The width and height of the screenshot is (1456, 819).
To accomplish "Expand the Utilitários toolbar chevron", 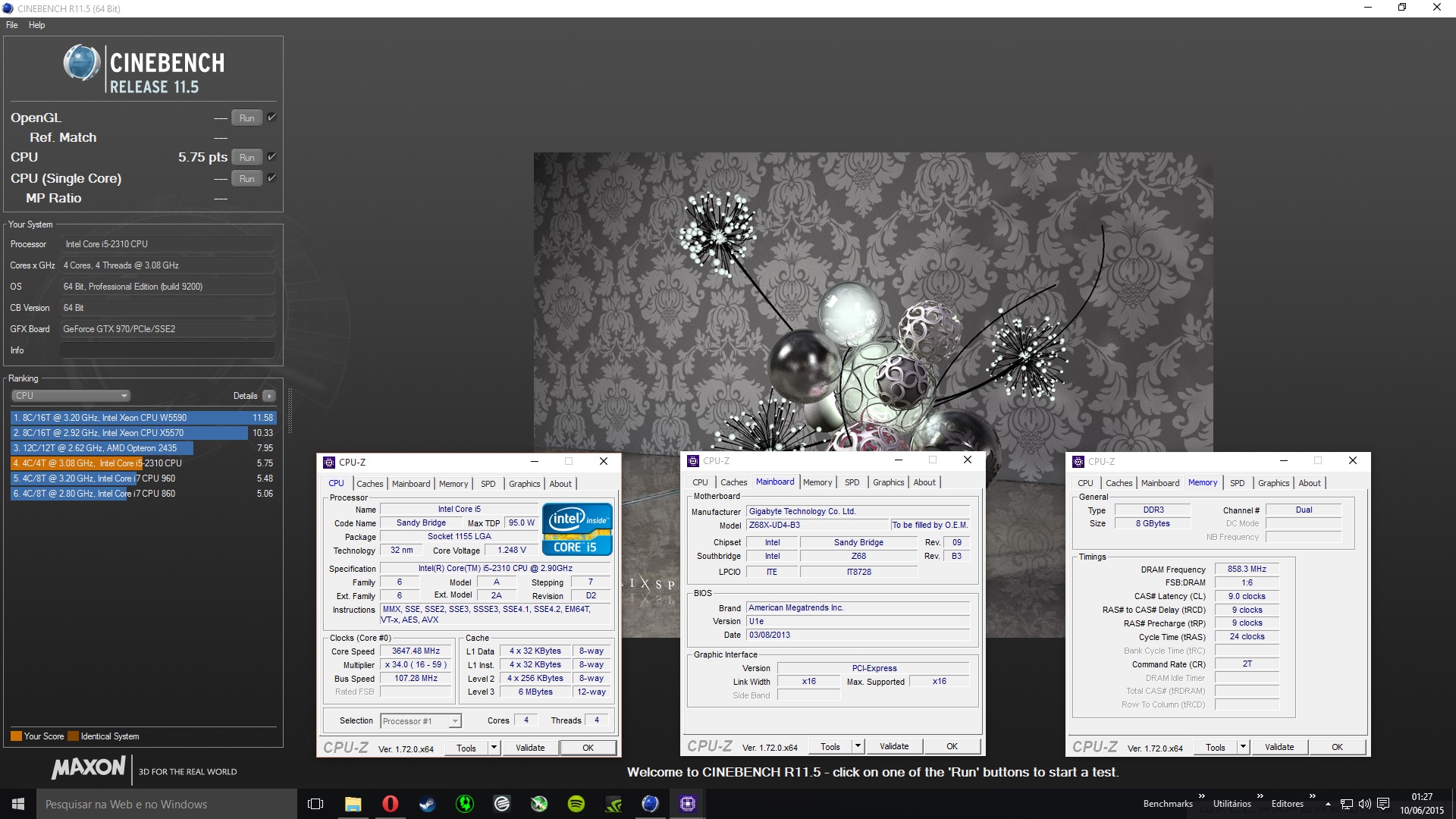I will (x=1260, y=796).
